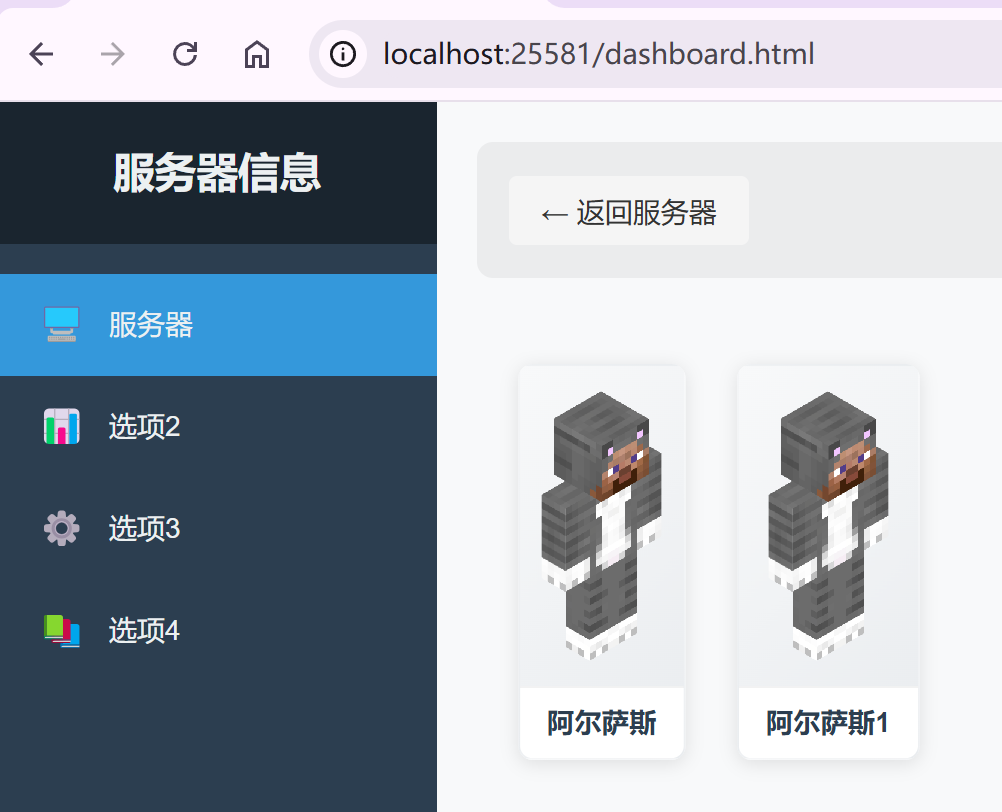Screen dimensions: 1002x812
Task: View site information icon in address bar
Action: [x=343, y=54]
